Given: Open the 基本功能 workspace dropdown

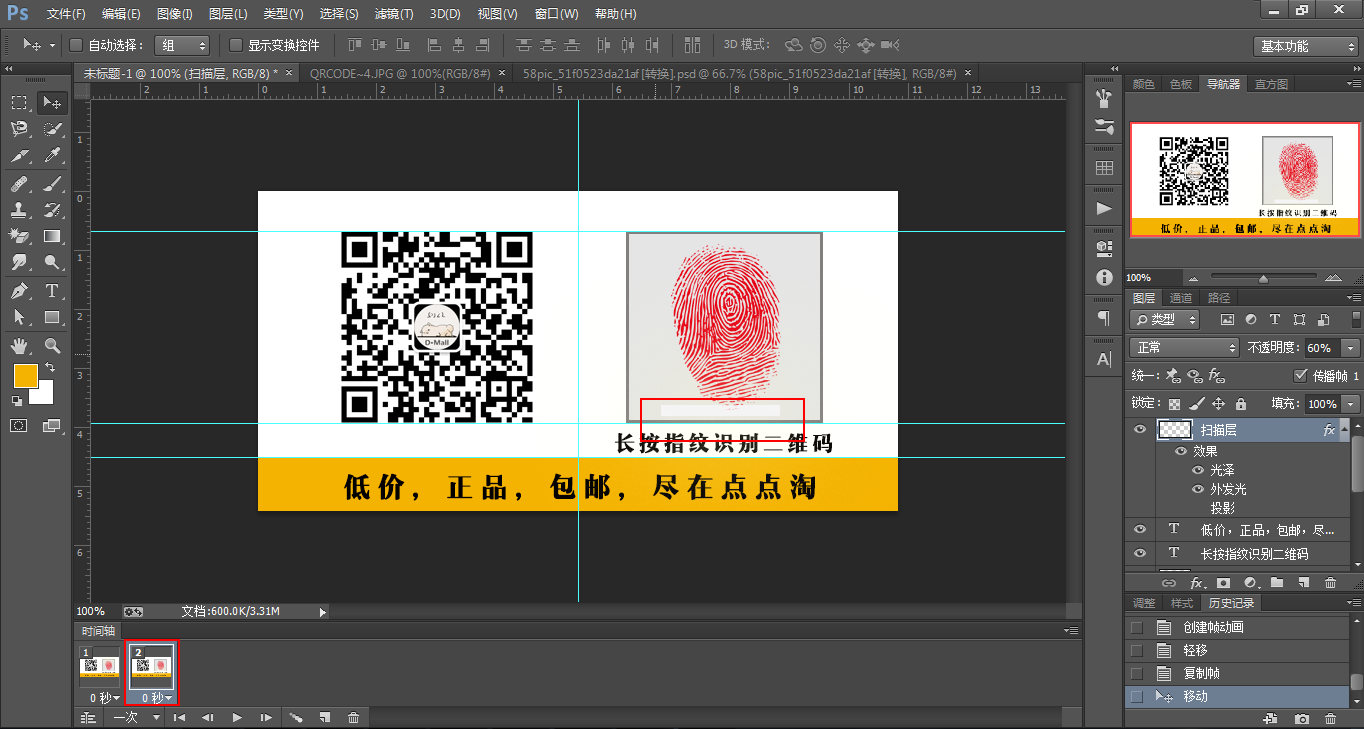Looking at the screenshot, I should pos(1305,46).
